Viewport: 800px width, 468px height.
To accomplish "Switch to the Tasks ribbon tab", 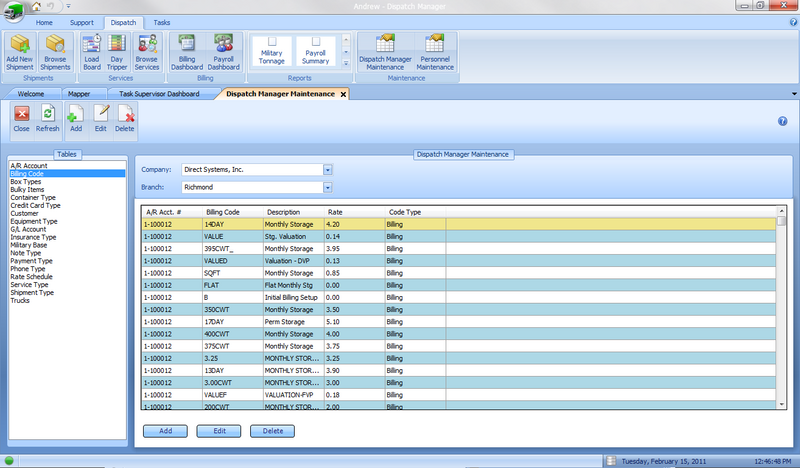I will [161, 21].
